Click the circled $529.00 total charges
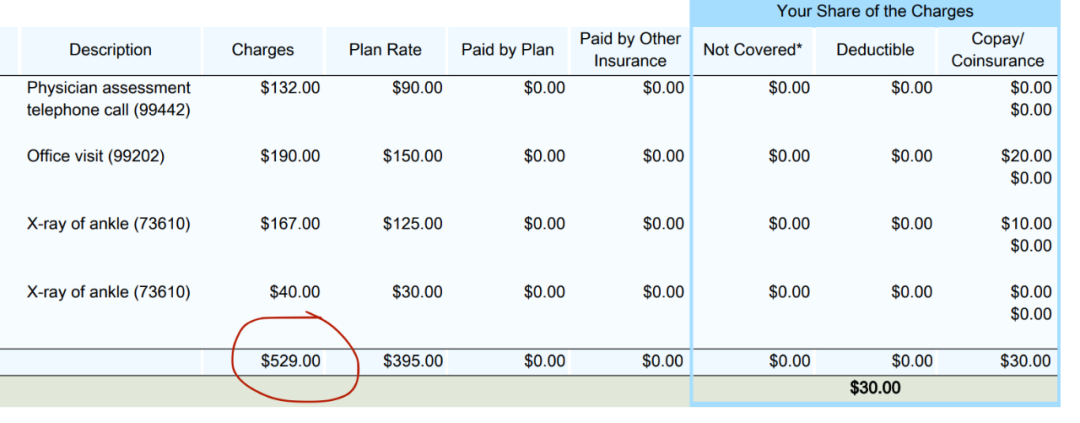The image size is (1080, 423). pos(290,361)
